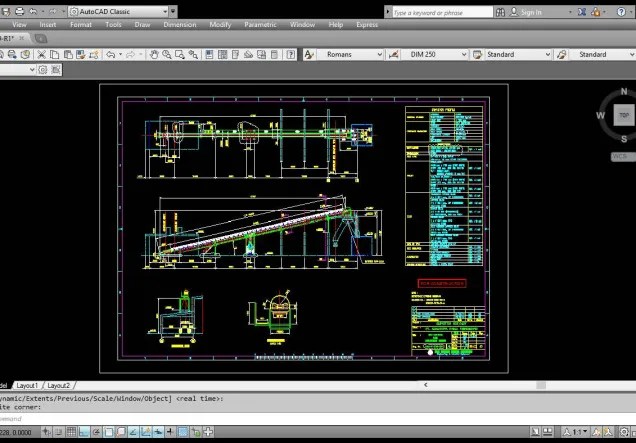The image size is (636, 443).
Task: Open the Parametric menu
Action: coord(260,25)
